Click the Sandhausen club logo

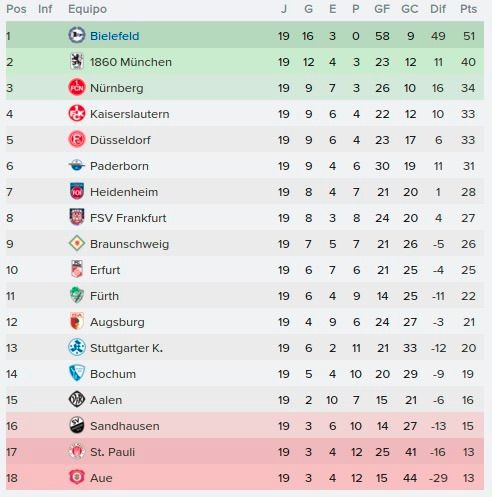(77, 425)
